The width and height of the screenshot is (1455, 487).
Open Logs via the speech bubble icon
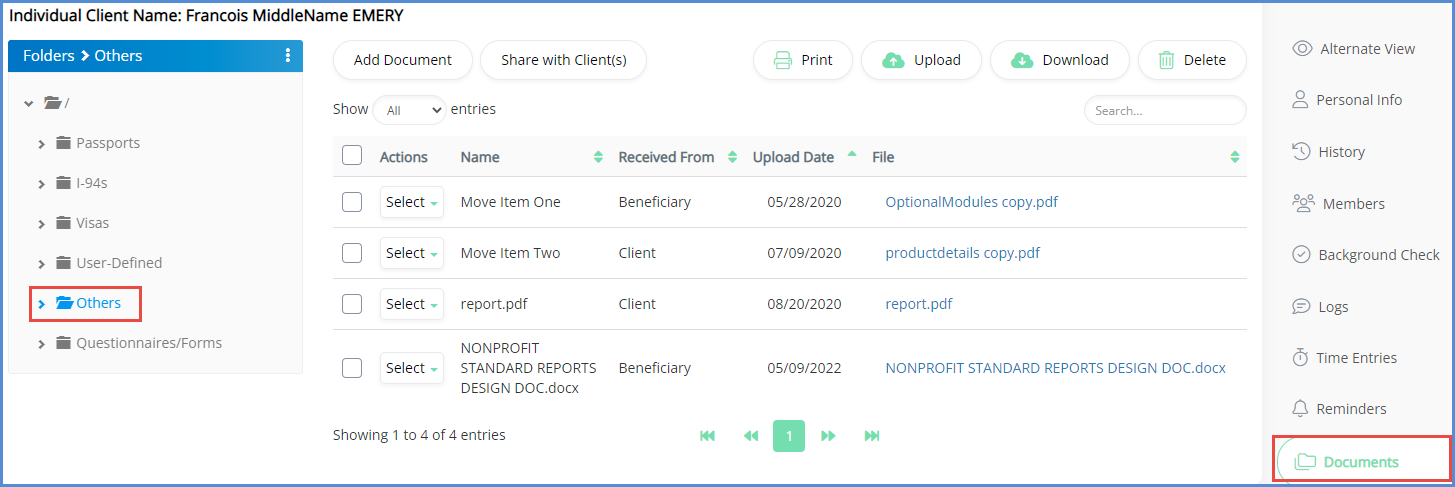(1301, 307)
